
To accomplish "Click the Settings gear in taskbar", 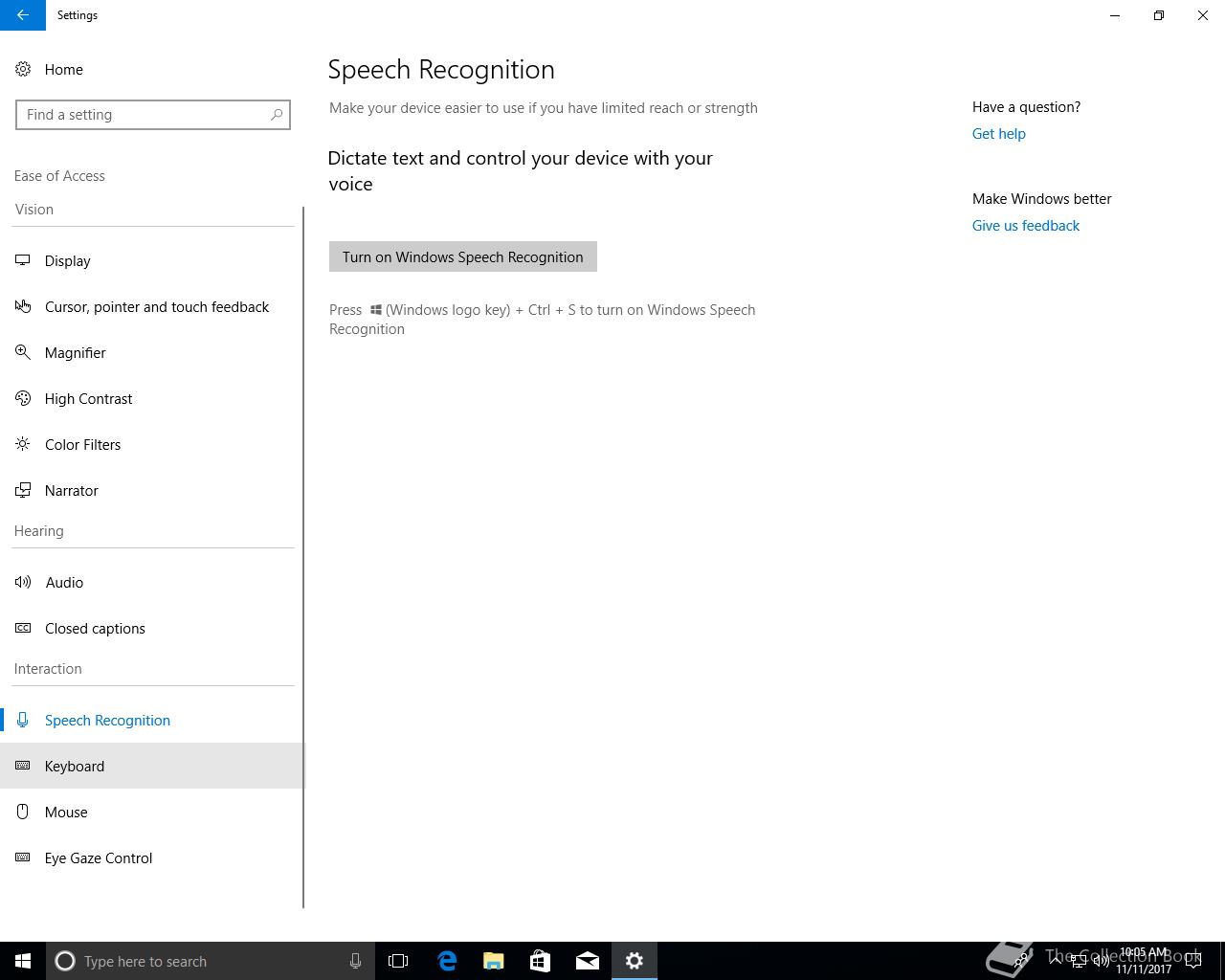I will click(635, 961).
